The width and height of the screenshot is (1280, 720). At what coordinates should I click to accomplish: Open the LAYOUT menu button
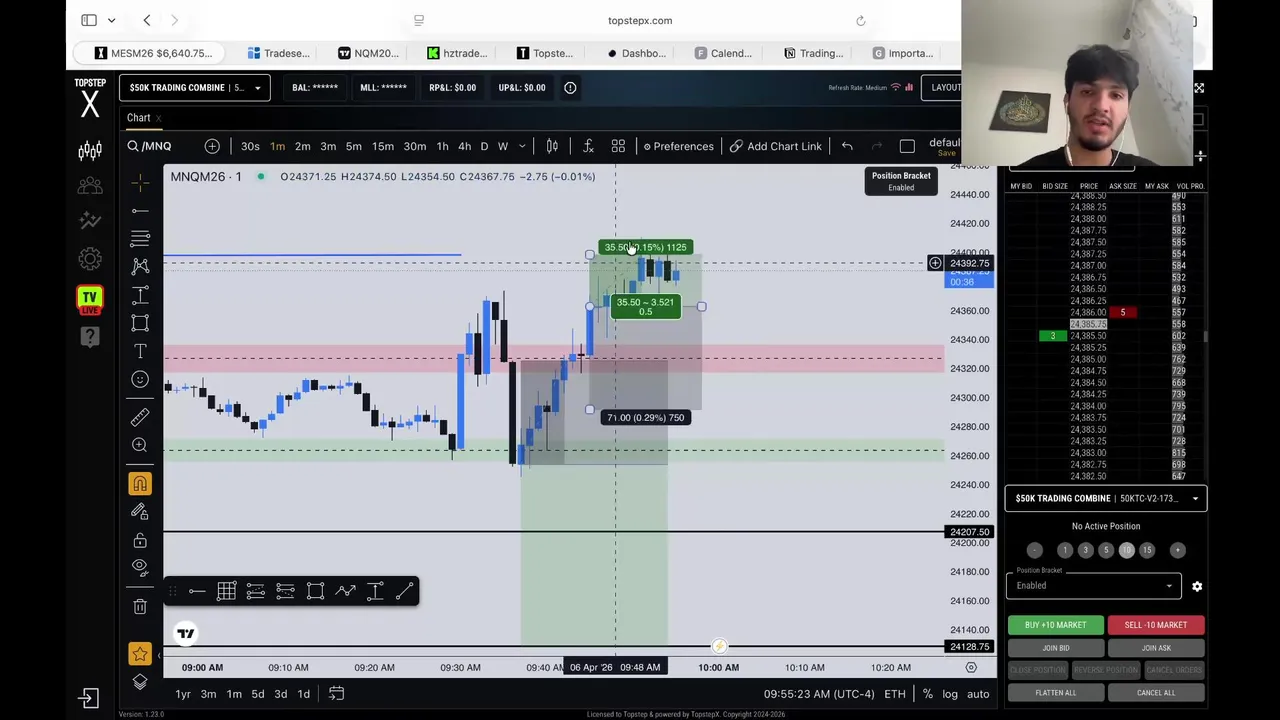point(941,87)
